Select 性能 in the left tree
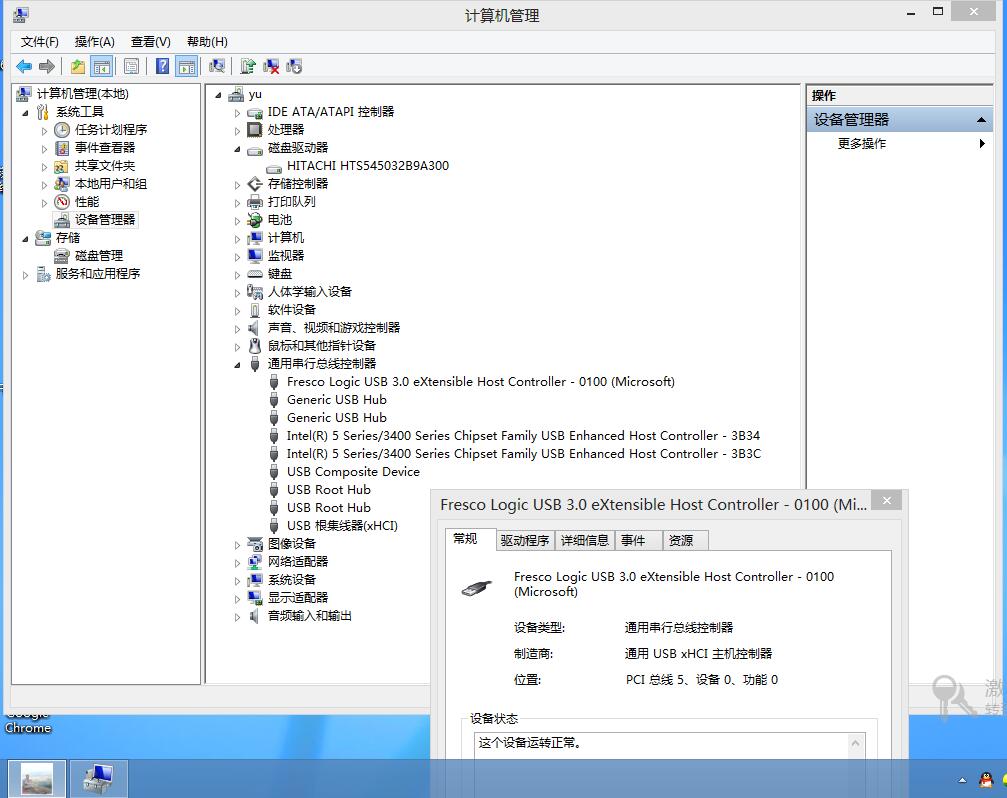The width and height of the screenshot is (1007, 798). pos(87,202)
